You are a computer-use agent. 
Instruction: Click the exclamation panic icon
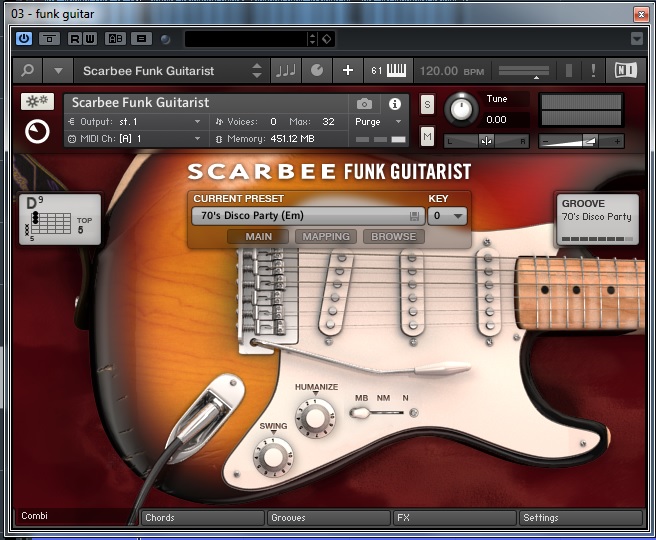[x=593, y=71]
